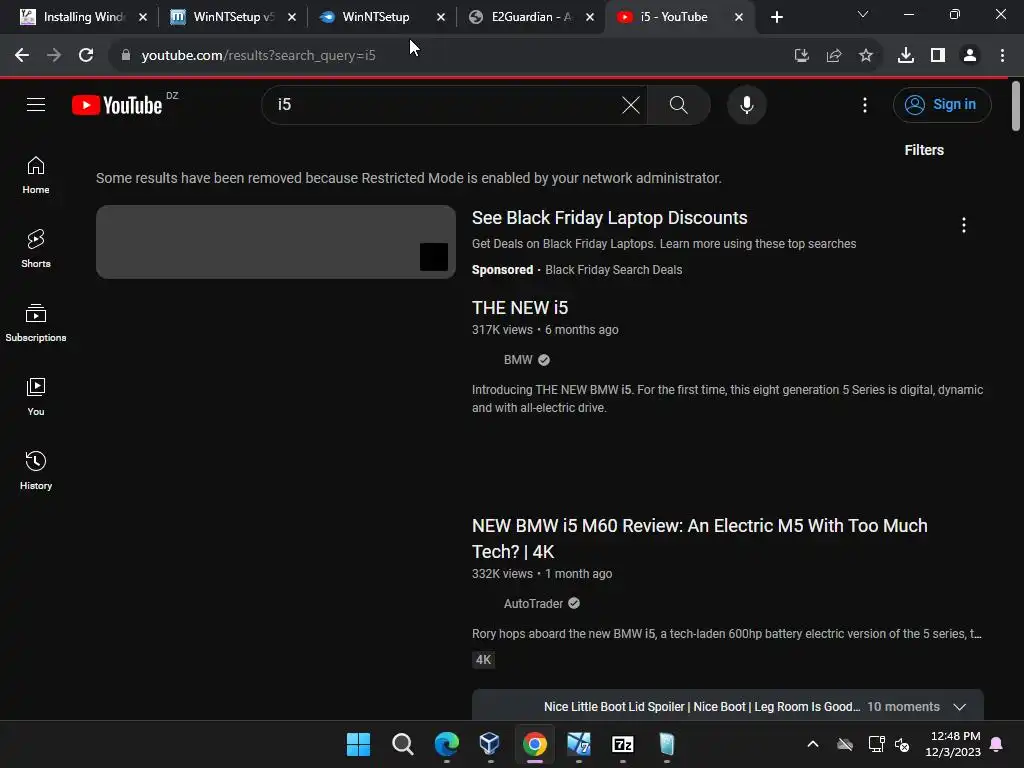Image resolution: width=1024 pixels, height=768 pixels.
Task: Open Subscriptions in the sidebar
Action: point(36,323)
